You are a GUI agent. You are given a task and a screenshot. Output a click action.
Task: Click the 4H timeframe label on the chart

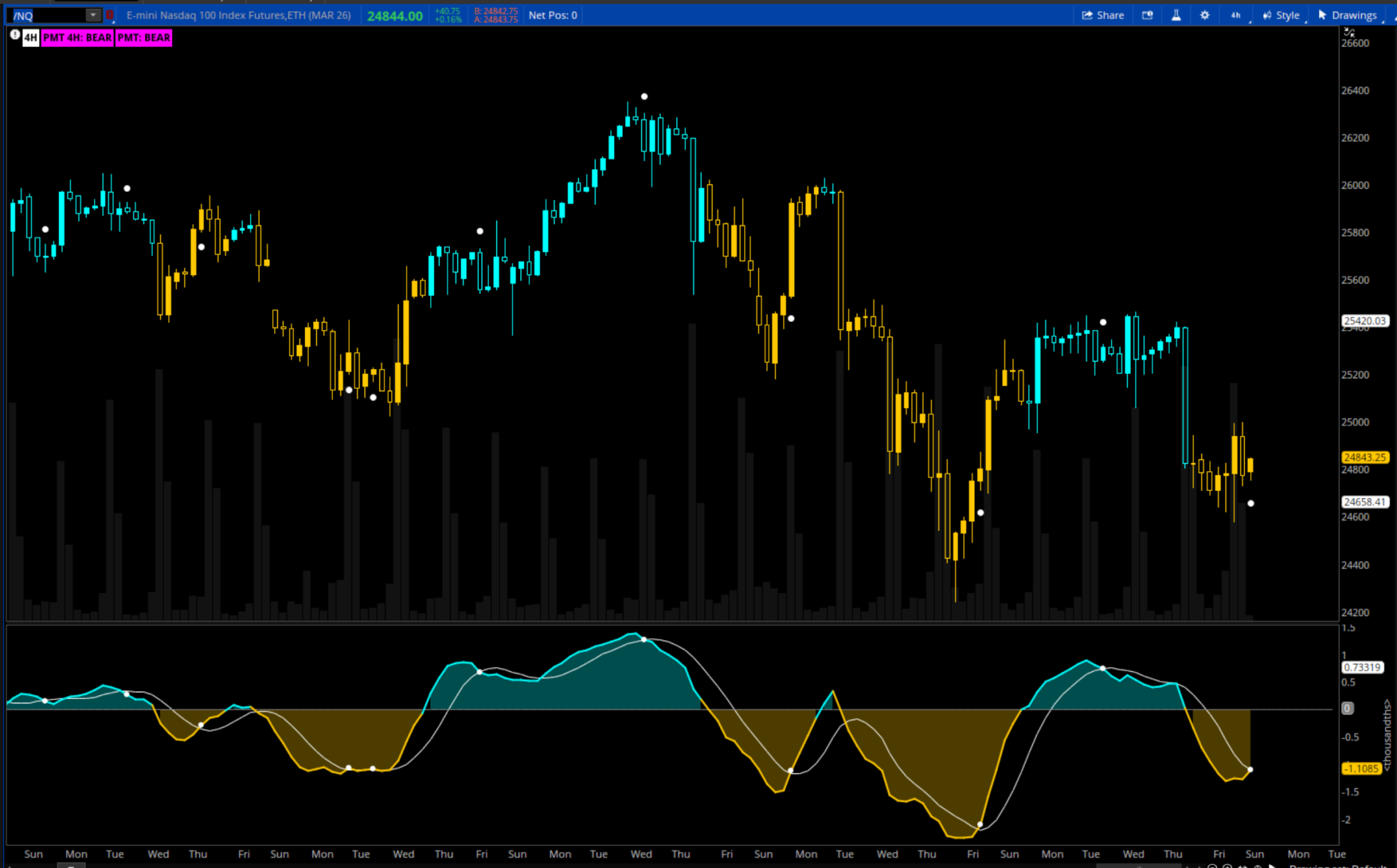coord(30,37)
